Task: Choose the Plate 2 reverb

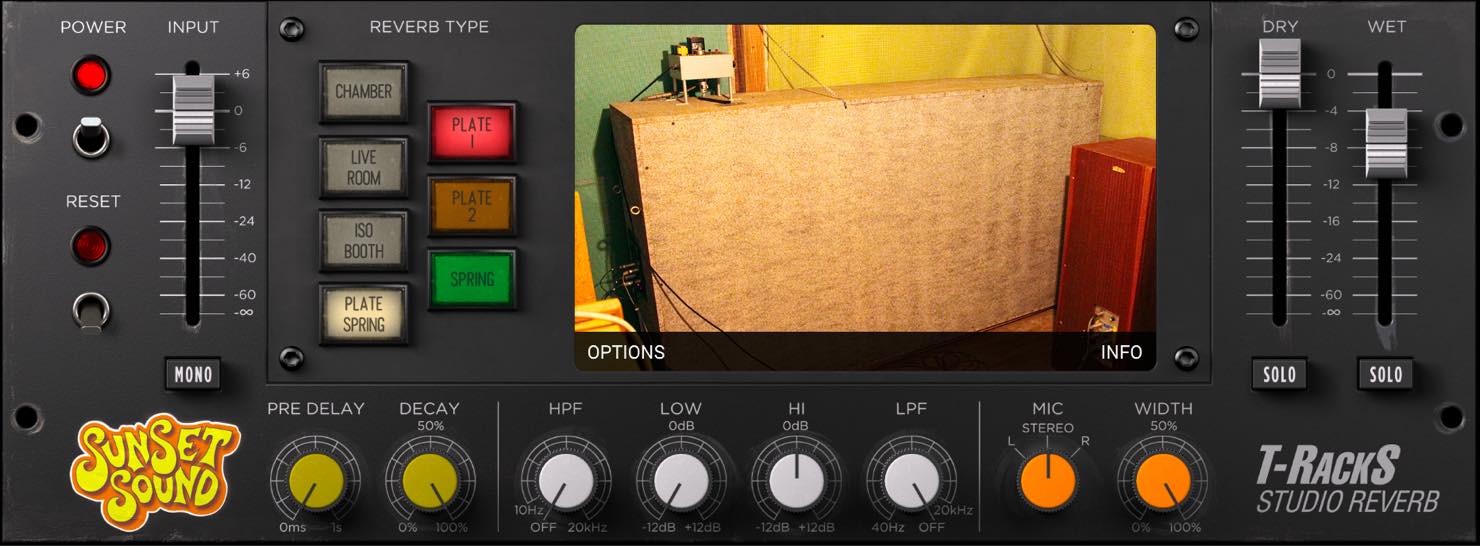Action: (472, 206)
